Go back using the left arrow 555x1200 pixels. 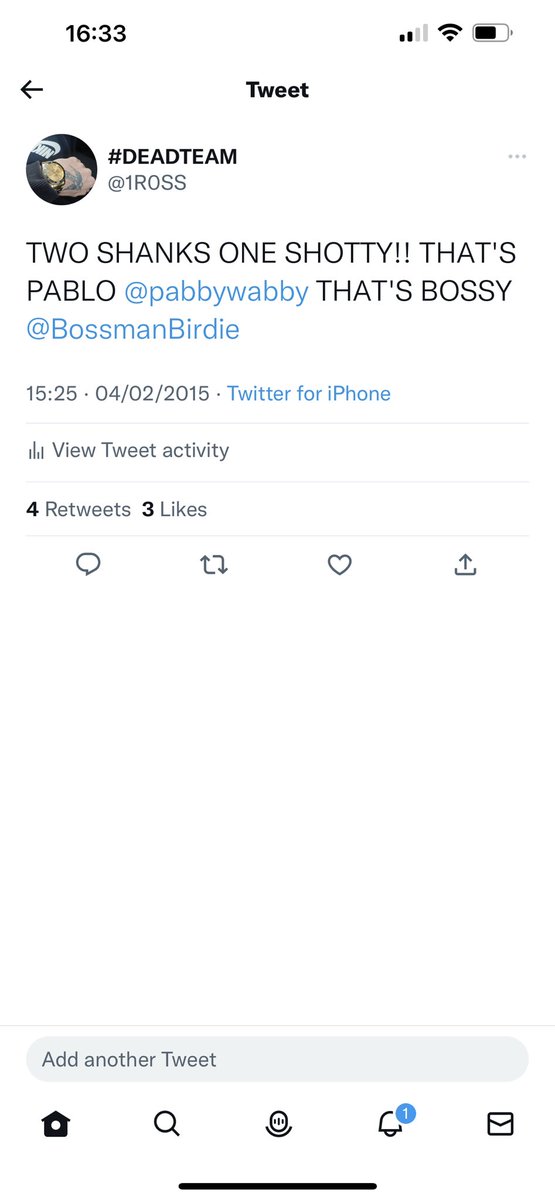tap(32, 90)
